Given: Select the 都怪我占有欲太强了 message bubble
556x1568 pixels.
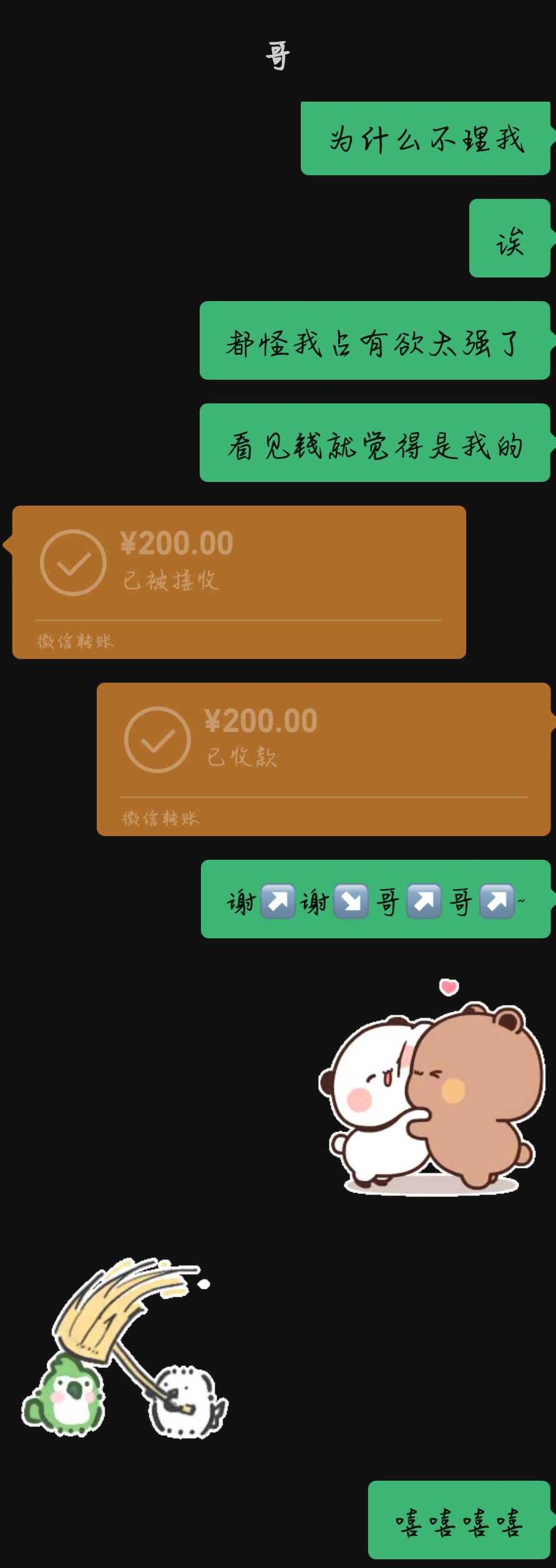Looking at the screenshot, I should 375,340.
